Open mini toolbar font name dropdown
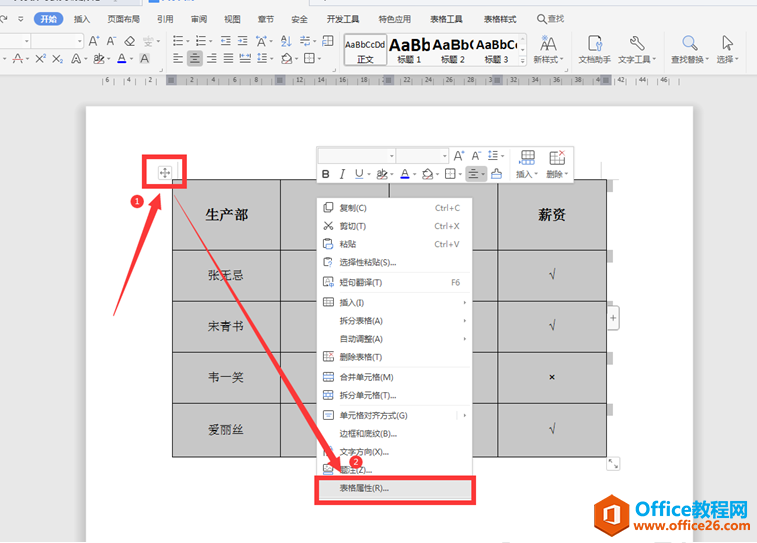Viewport: 757px width, 543px height. point(392,156)
